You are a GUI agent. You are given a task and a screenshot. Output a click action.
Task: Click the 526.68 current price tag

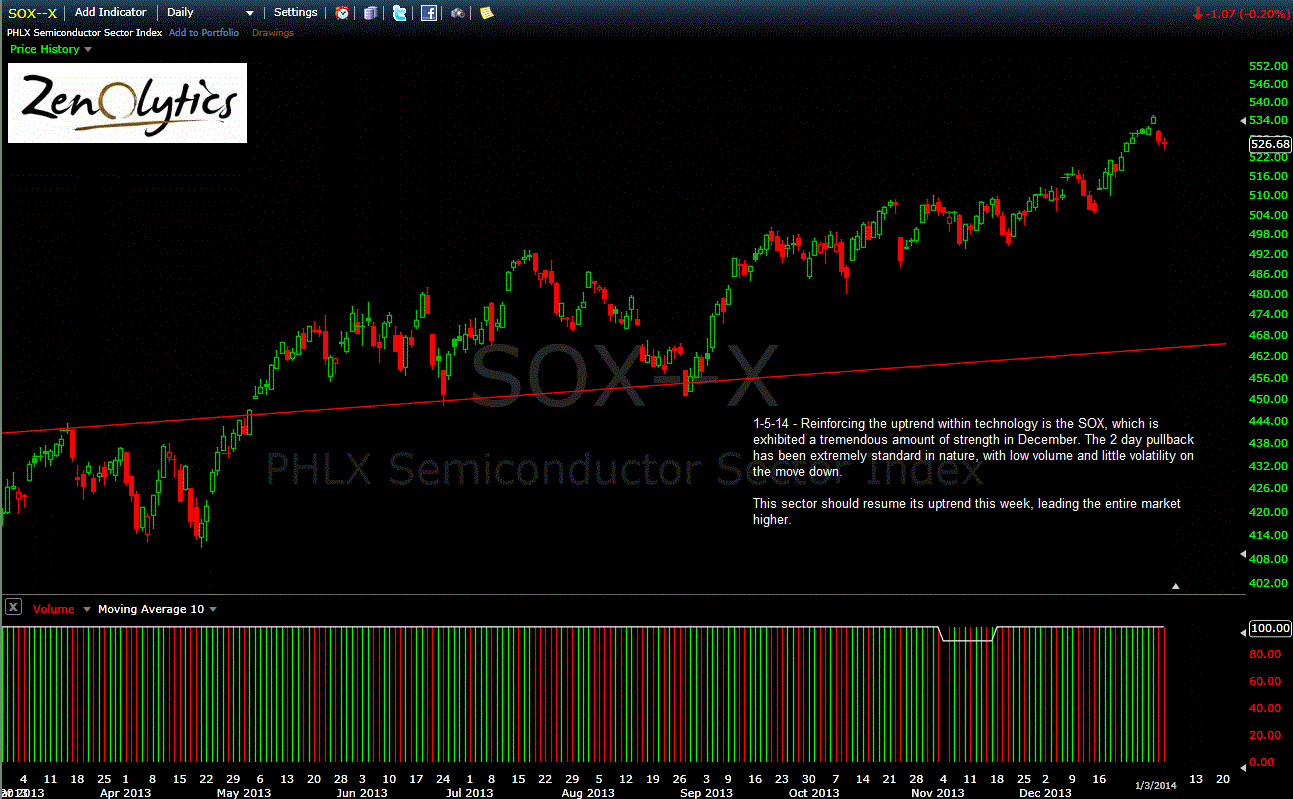point(1270,144)
